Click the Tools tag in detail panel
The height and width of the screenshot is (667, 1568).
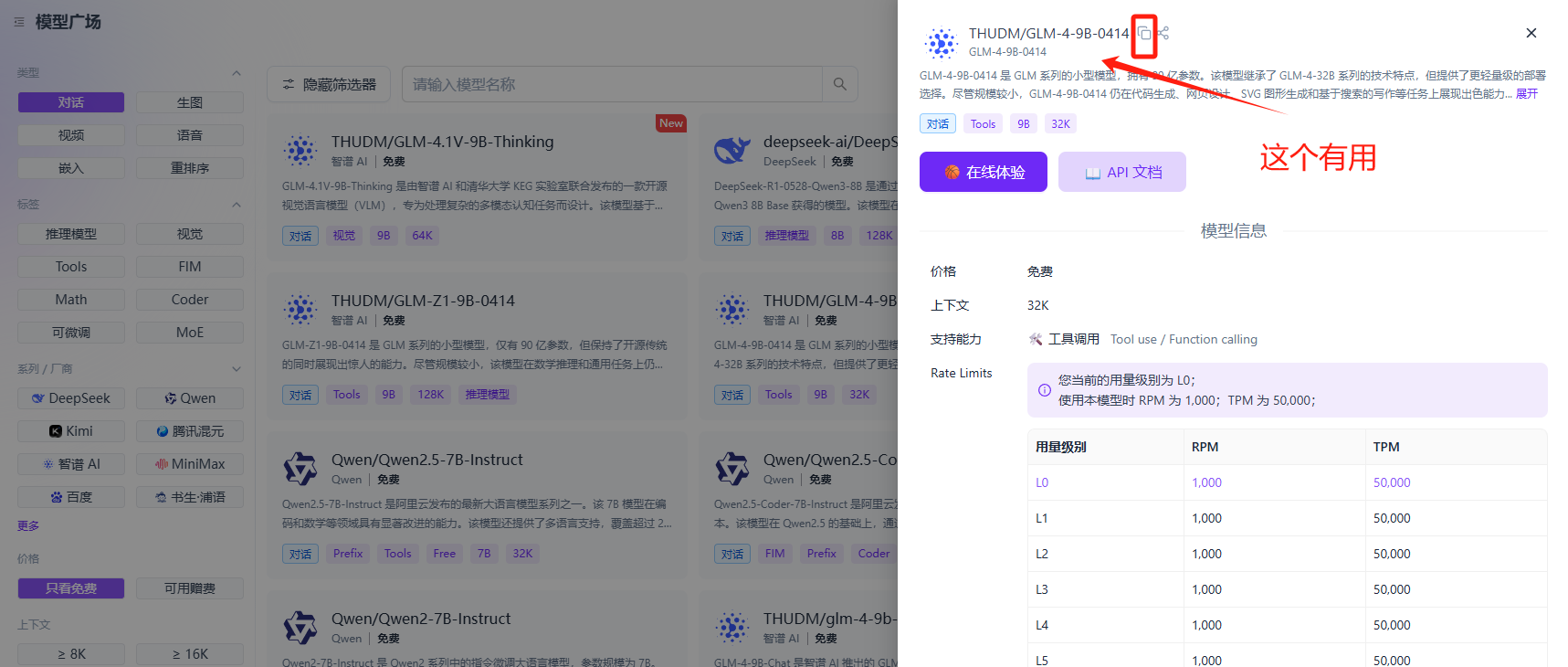click(984, 124)
